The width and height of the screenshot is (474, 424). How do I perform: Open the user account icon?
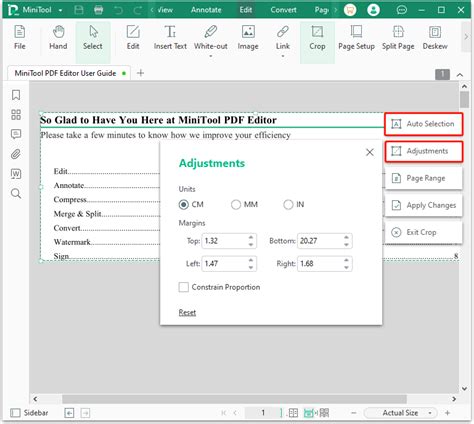click(373, 10)
